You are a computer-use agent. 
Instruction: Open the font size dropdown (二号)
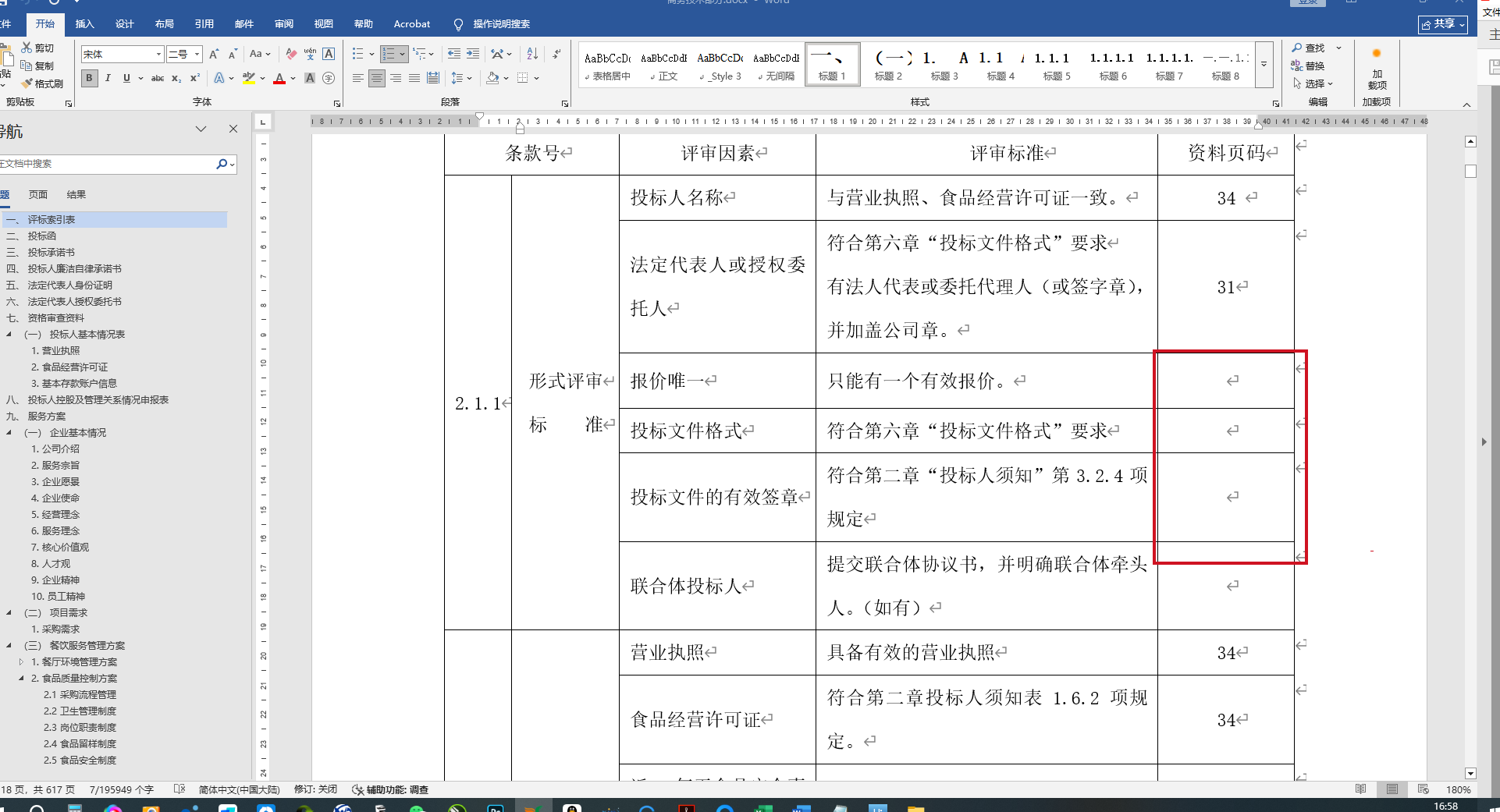coord(197,54)
